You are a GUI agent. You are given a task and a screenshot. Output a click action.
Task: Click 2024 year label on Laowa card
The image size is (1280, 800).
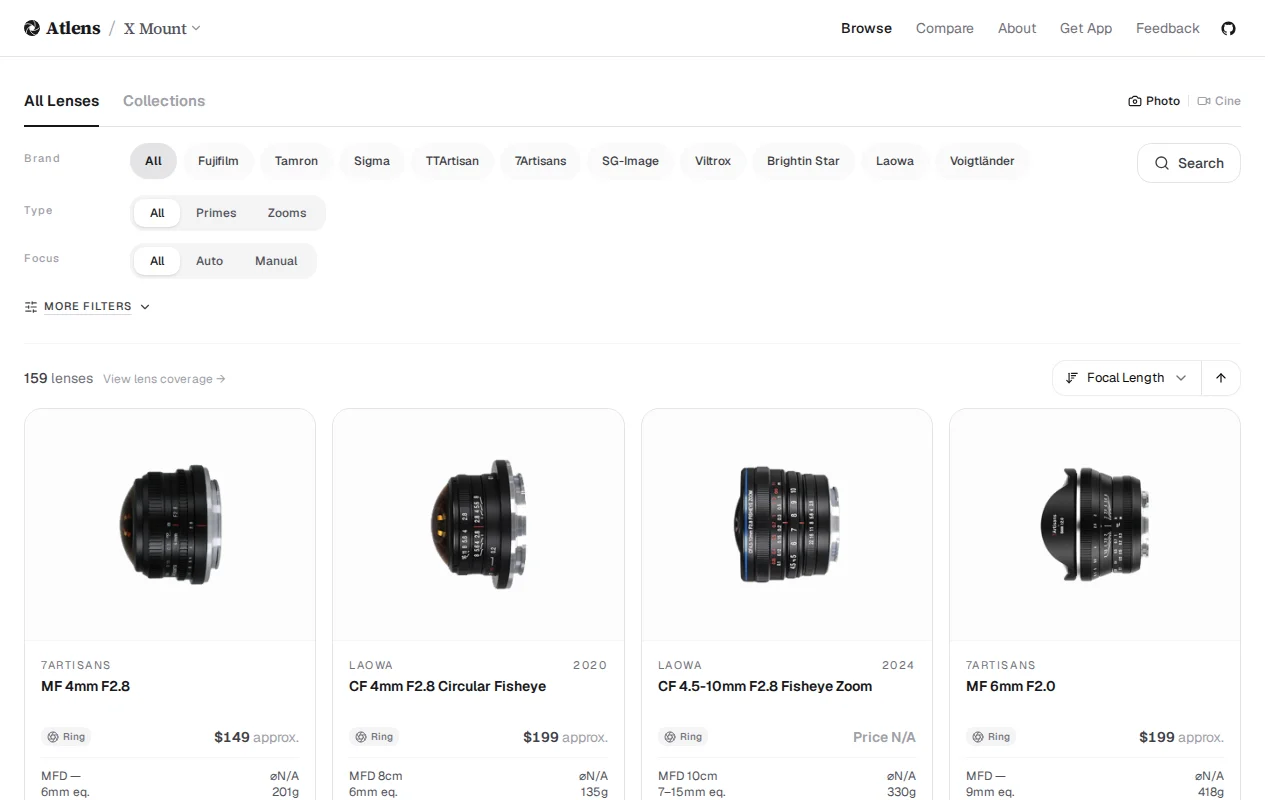click(x=898, y=665)
